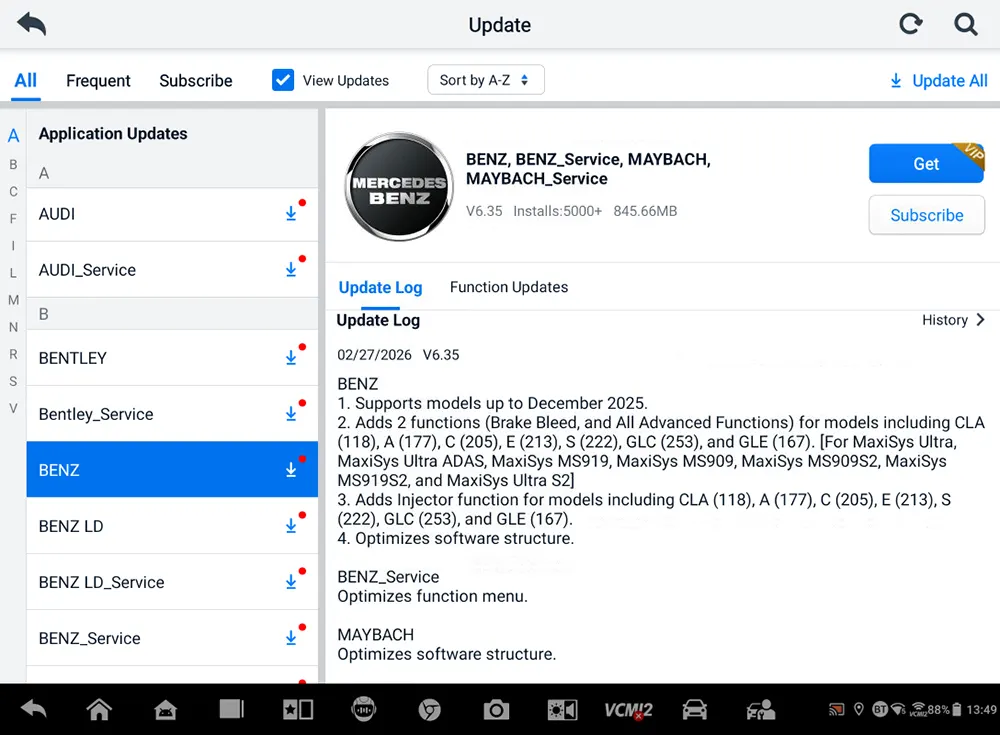Screen dimensions: 1000x735
Task: Go to Android home screen
Action: point(99,709)
